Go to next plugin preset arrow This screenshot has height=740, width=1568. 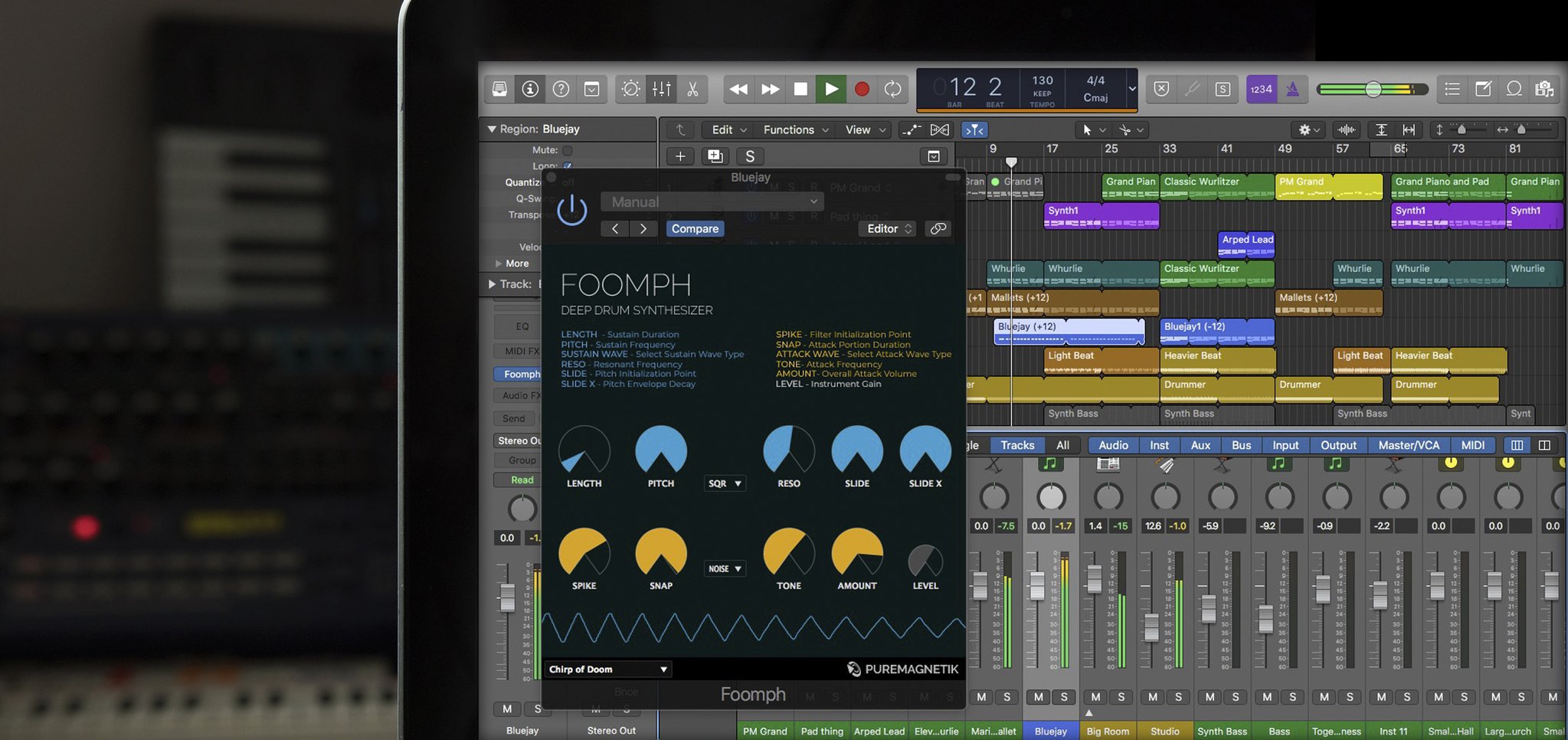643,228
